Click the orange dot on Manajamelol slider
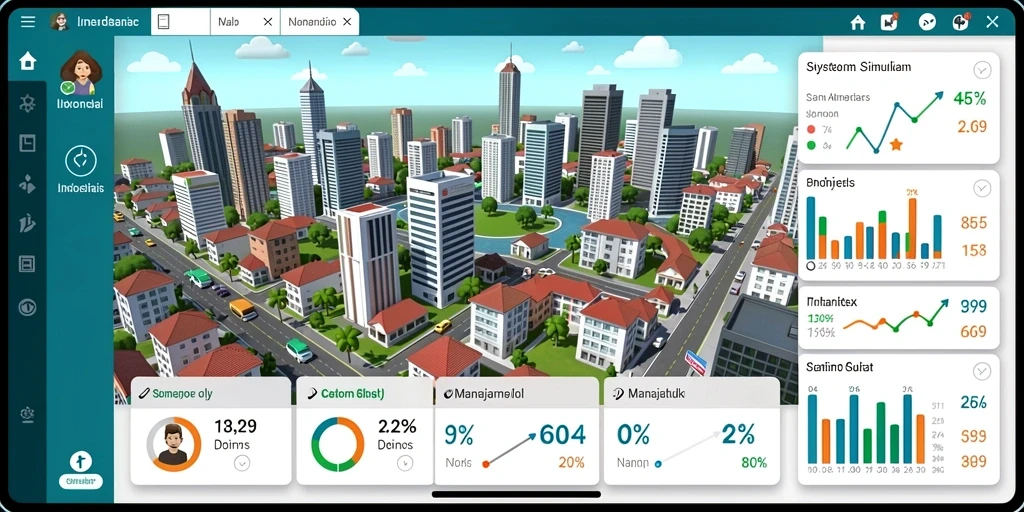The height and width of the screenshot is (512, 1024). point(485,464)
